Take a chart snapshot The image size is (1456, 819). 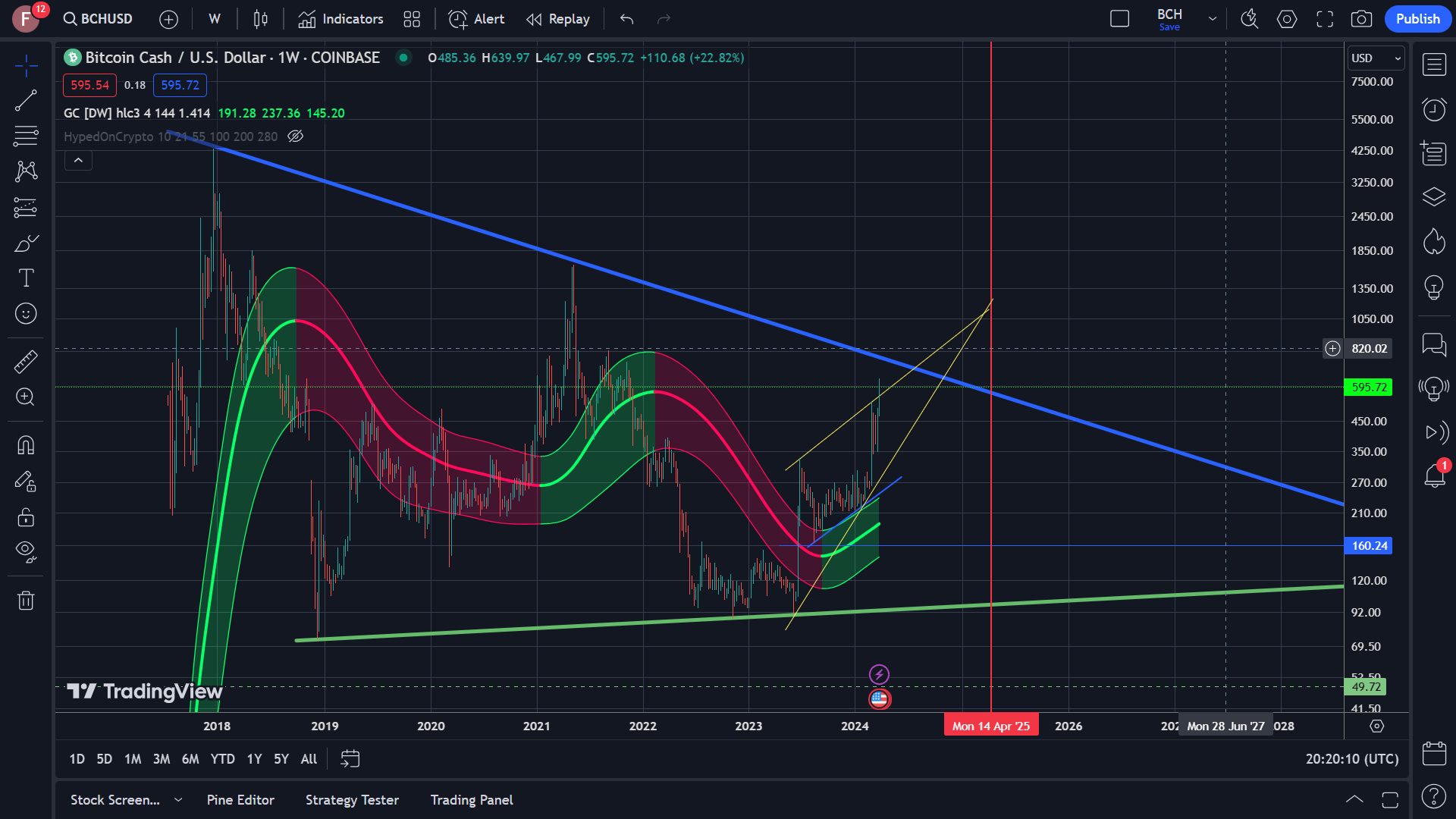[1361, 19]
